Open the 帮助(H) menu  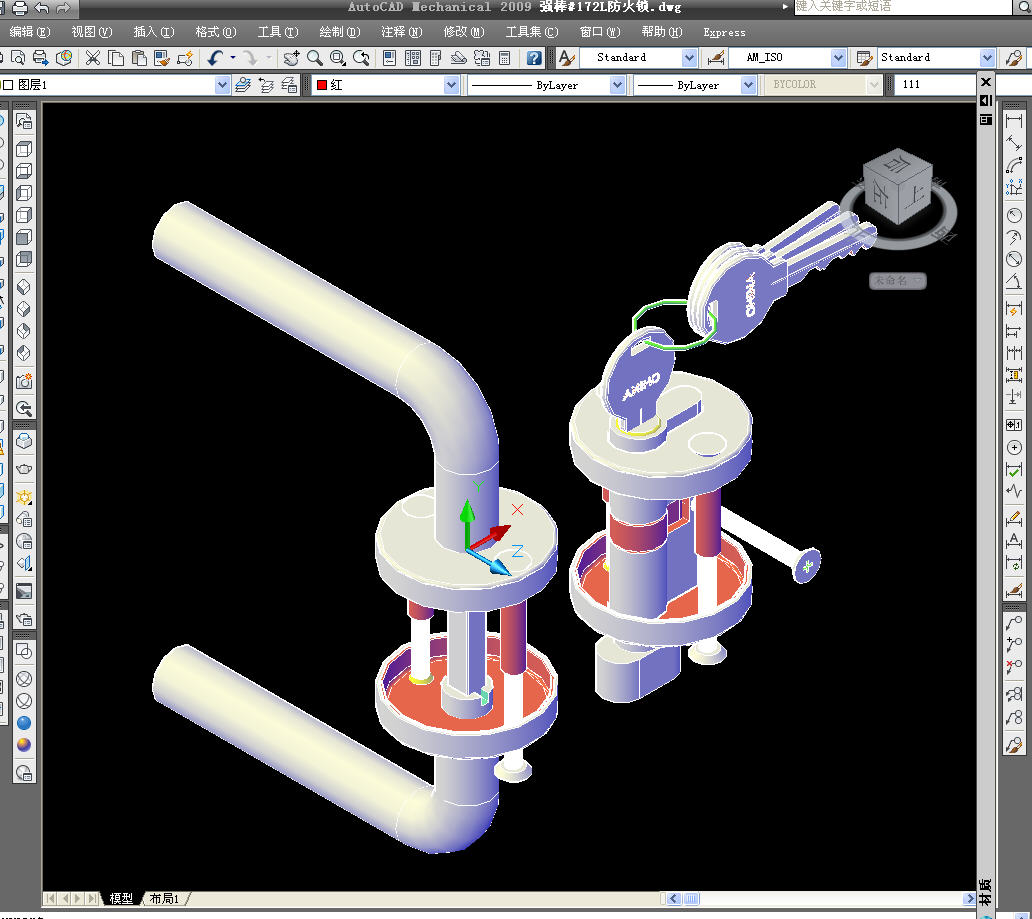pyautogui.click(x=661, y=32)
